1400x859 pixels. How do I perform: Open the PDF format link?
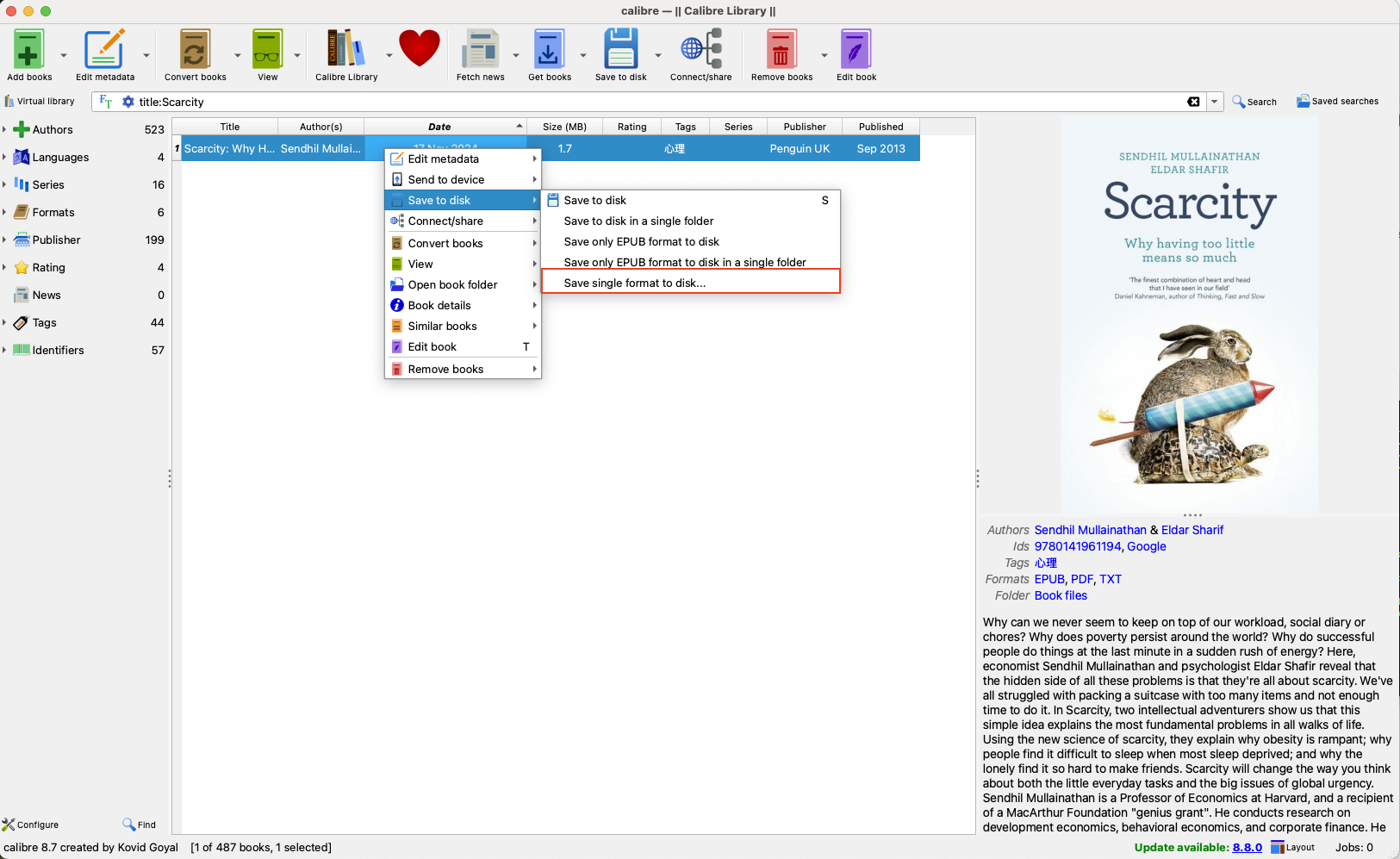pos(1082,579)
